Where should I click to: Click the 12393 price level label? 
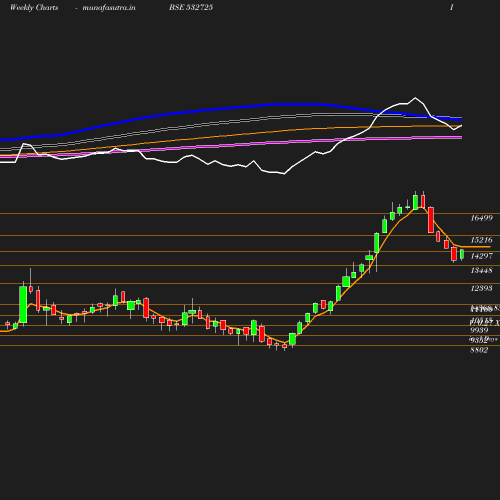[482, 288]
